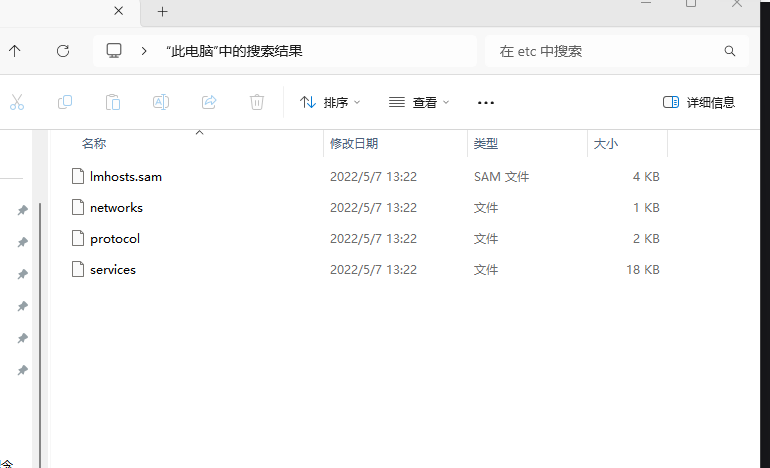This screenshot has width=770, height=468.
Task: Toggle the 详细信息 details pane
Action: point(699,102)
